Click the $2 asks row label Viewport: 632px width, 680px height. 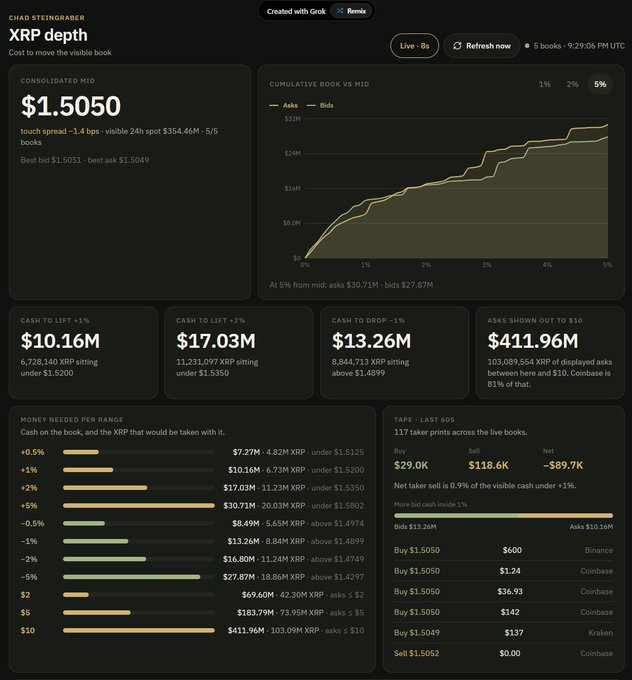click(26, 595)
